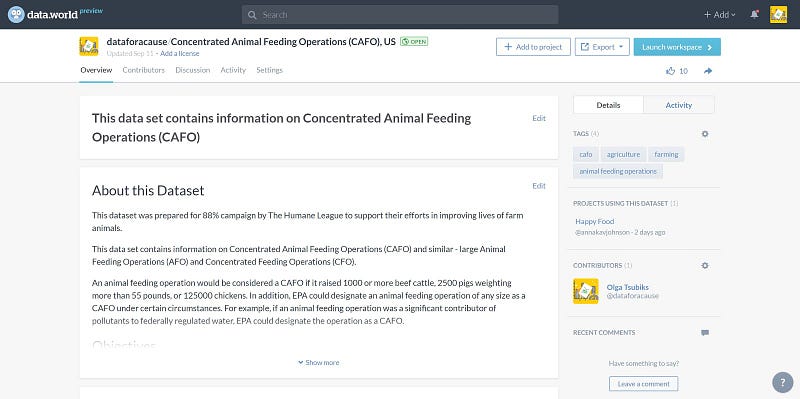
Task: Click the data.world owl logo
Action: pos(16,14)
